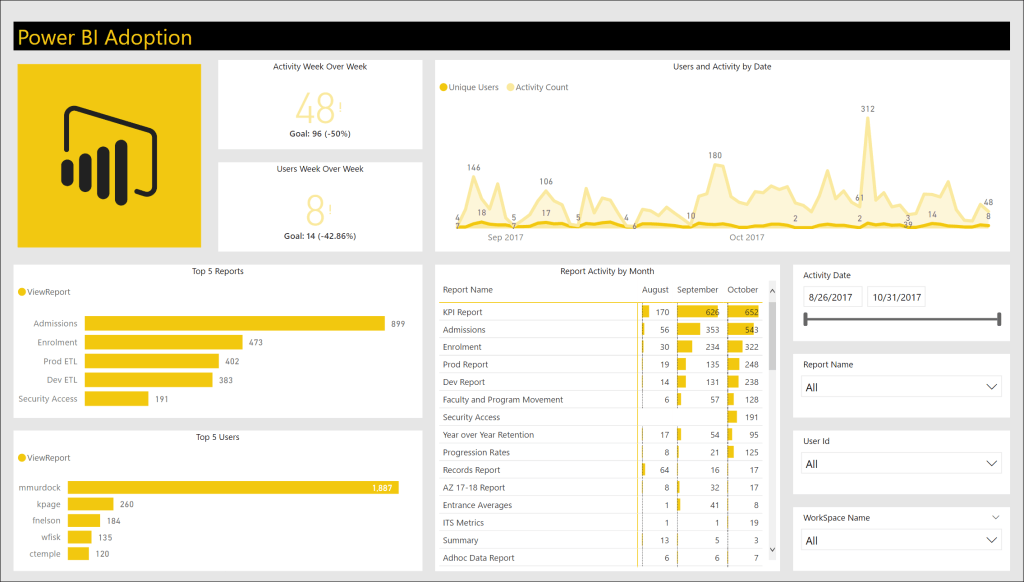The image size is (1024, 582).
Task: Click the table scrollbar down arrow
Action: point(773,550)
